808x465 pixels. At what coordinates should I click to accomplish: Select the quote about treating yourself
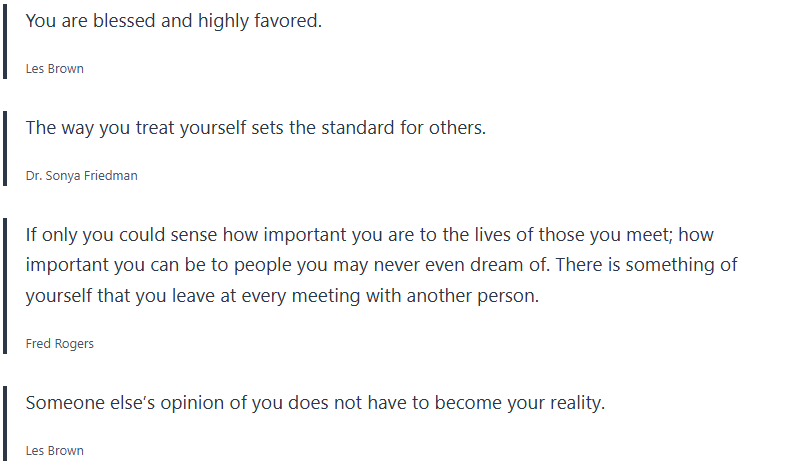255,128
